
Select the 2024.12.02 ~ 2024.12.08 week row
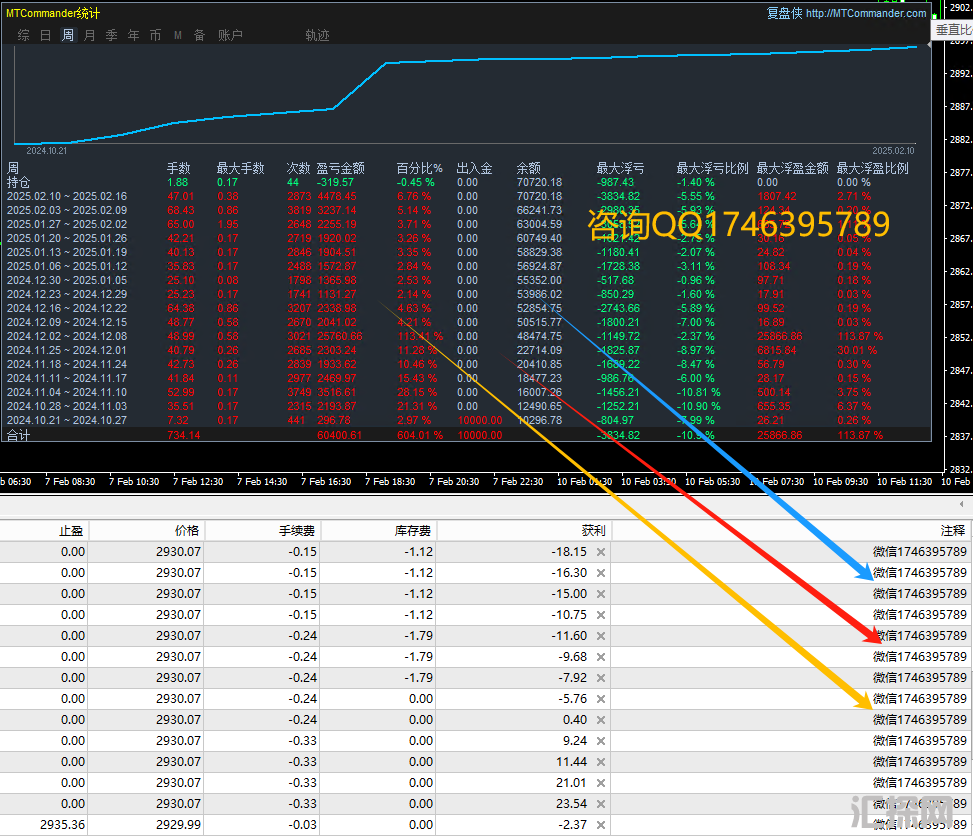coord(67,336)
